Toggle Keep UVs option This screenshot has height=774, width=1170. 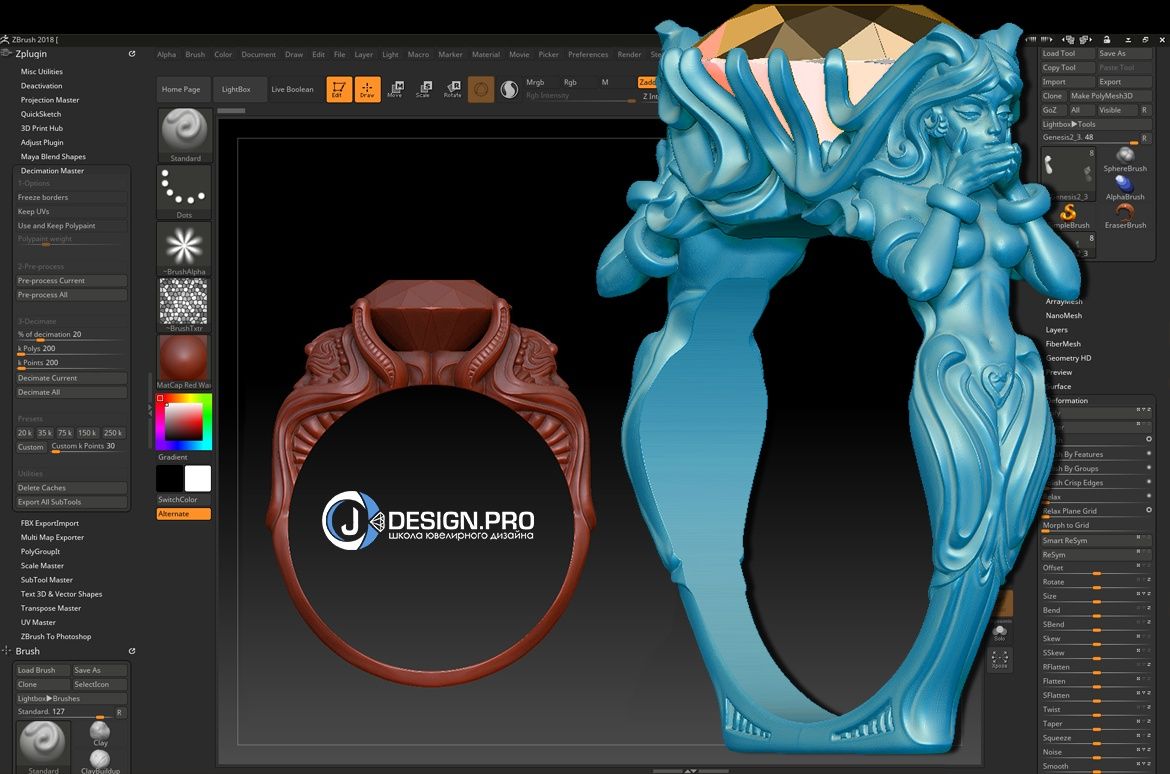[x=72, y=212]
